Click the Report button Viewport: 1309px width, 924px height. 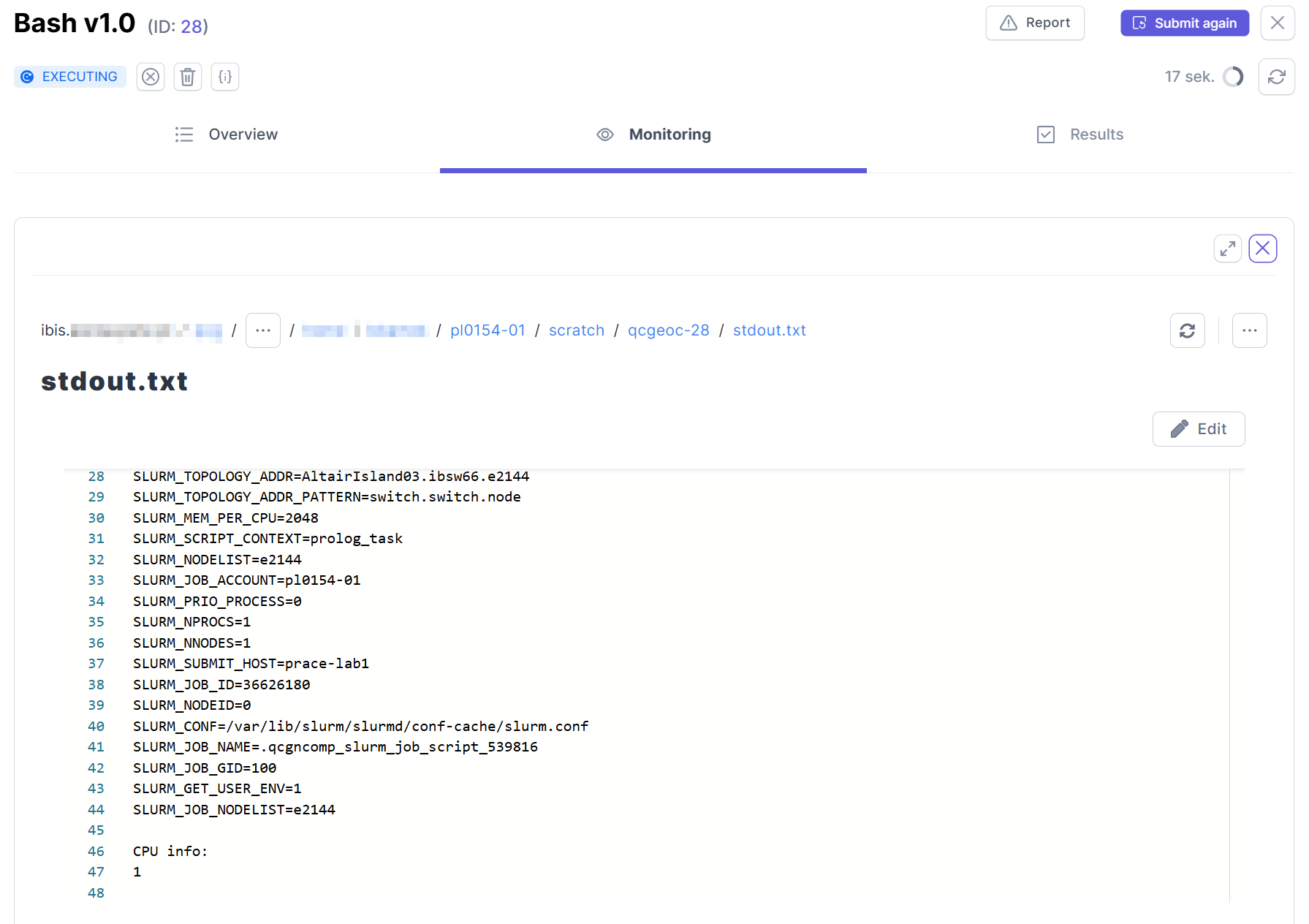point(1035,23)
